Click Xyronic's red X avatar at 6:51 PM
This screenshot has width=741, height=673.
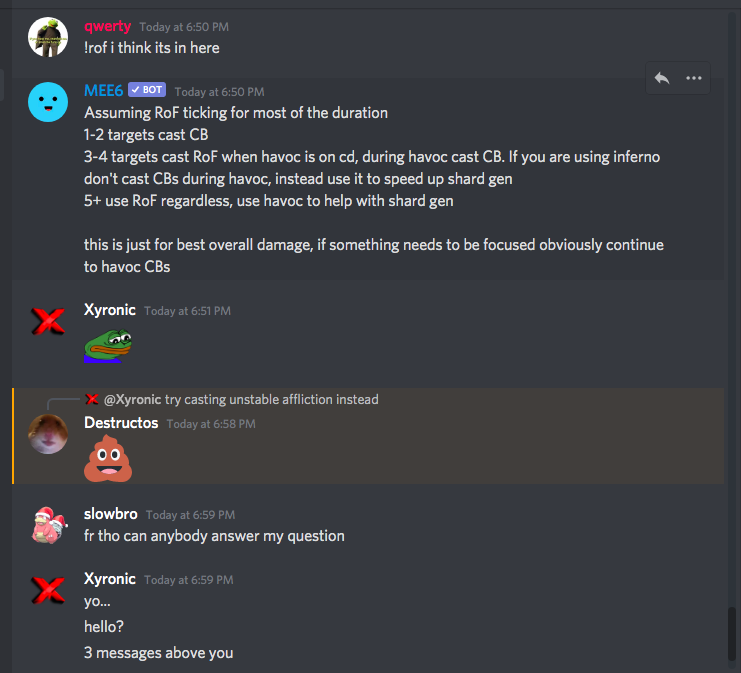pos(48,321)
